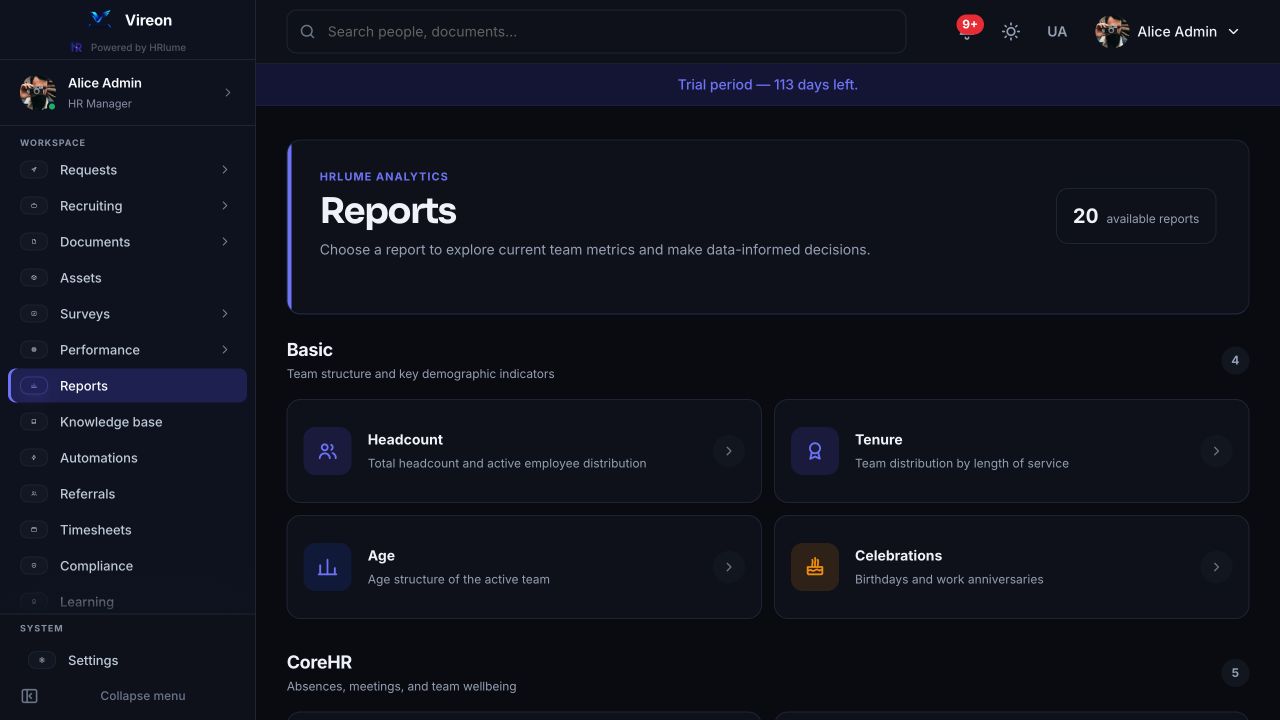Open the Celebrations report title
The height and width of the screenshot is (720, 1280).
[899, 556]
